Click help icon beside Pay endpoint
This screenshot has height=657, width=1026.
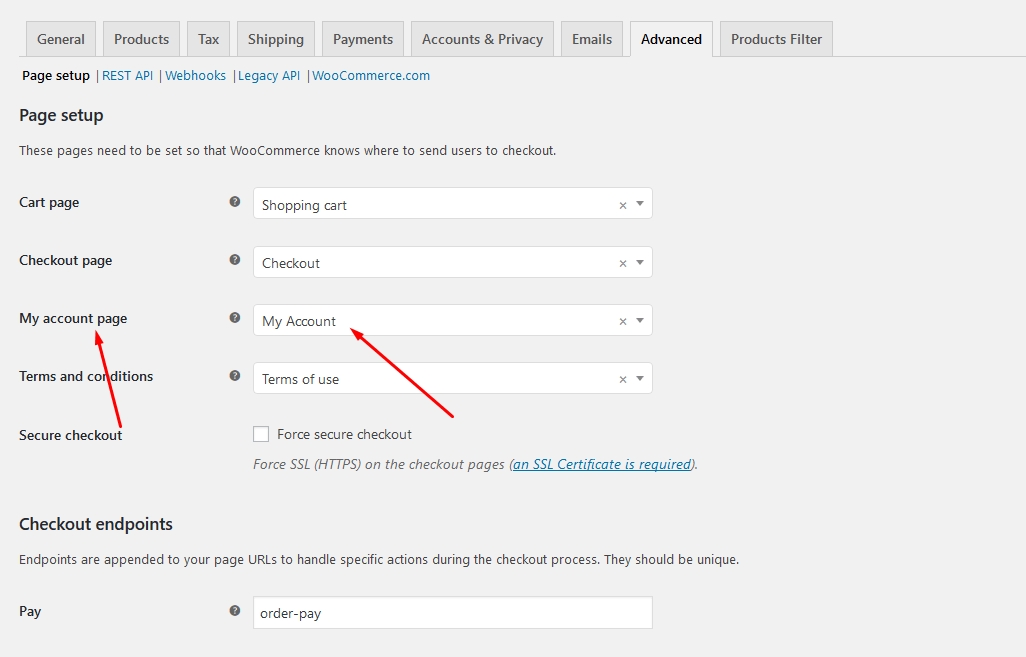pos(235,610)
